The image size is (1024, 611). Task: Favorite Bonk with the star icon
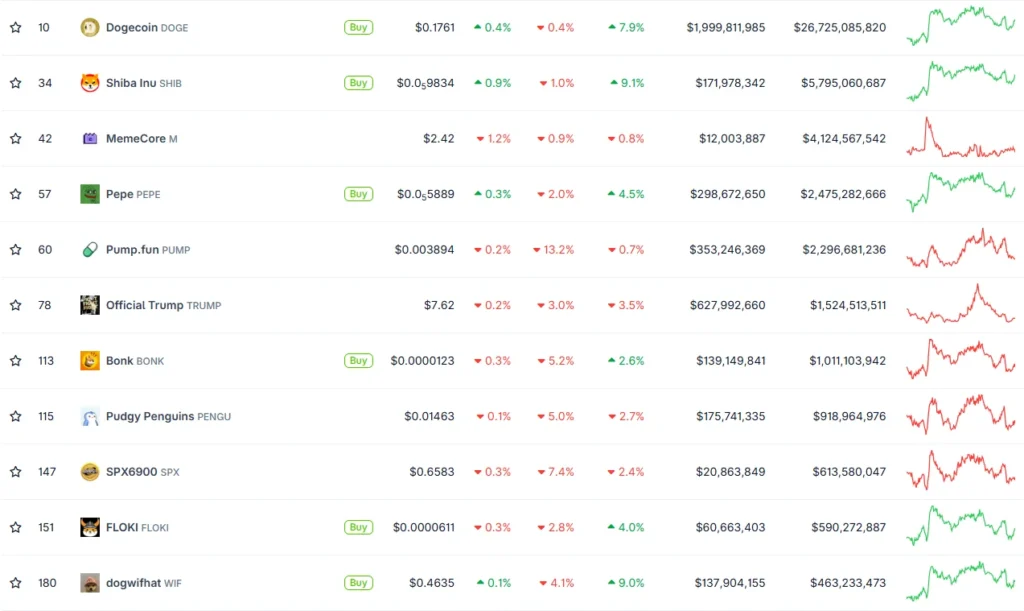coord(16,360)
